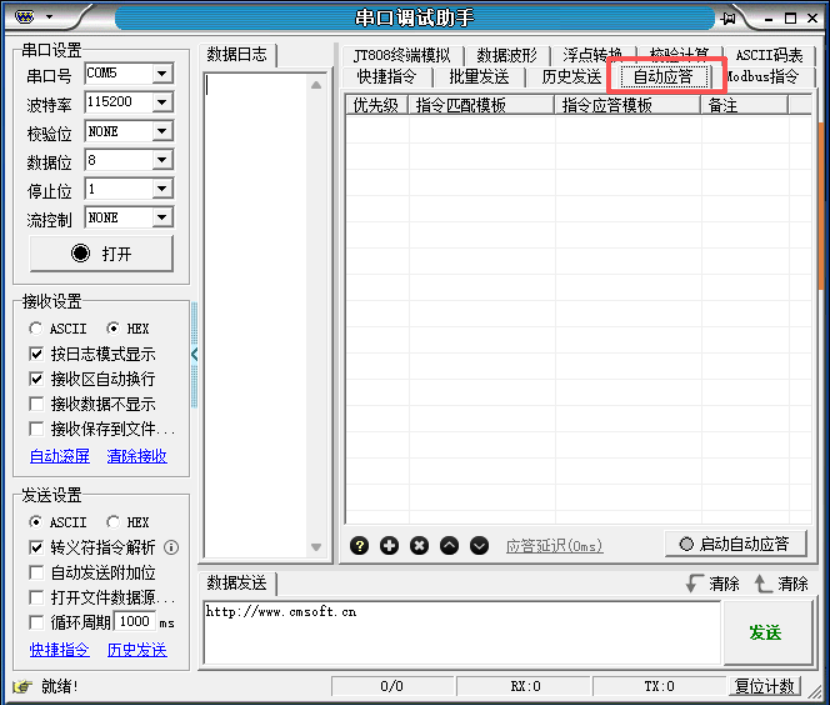The height and width of the screenshot is (705, 830).
Task: Open the 校验位 NONE dropdown
Action: tap(163, 131)
